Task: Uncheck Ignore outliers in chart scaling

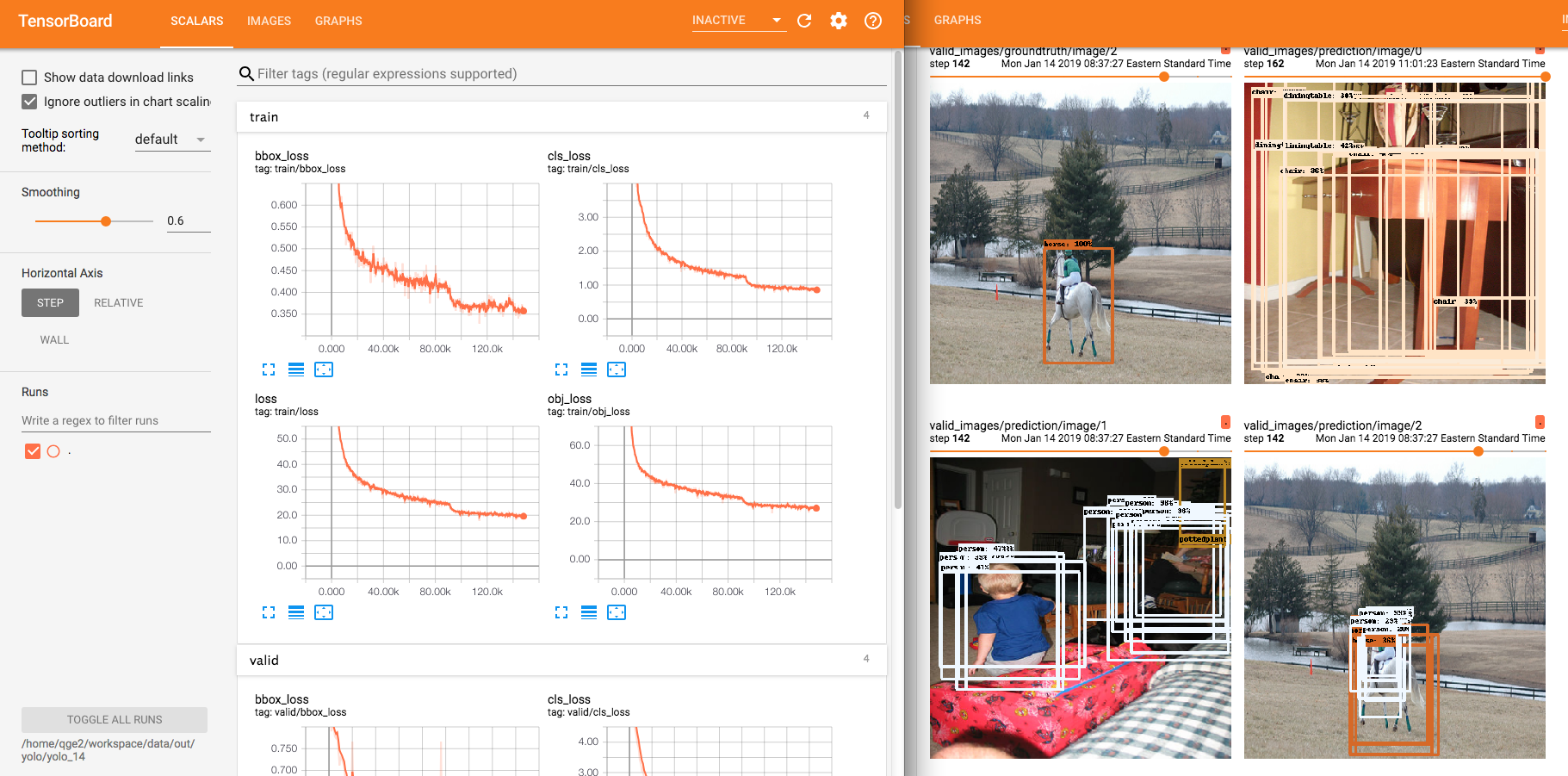Action: tap(29, 102)
